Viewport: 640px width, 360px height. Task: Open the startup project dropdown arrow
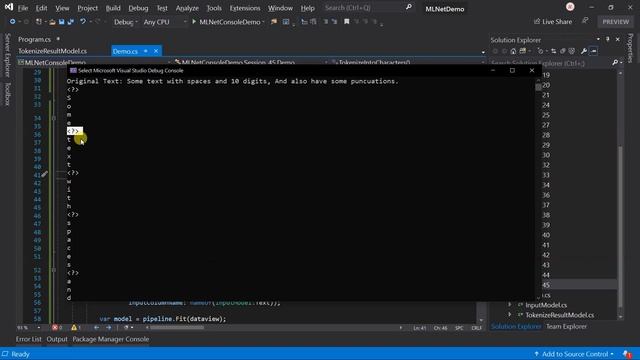pyautogui.click(x=264, y=22)
